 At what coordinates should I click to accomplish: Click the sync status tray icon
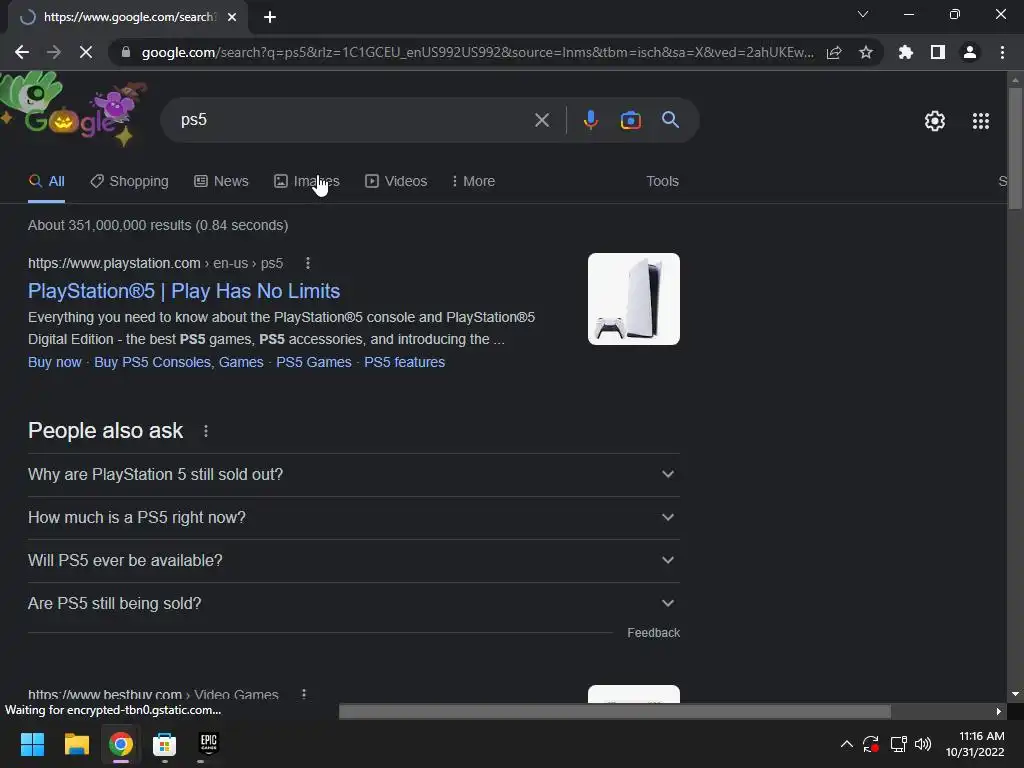coord(871,744)
